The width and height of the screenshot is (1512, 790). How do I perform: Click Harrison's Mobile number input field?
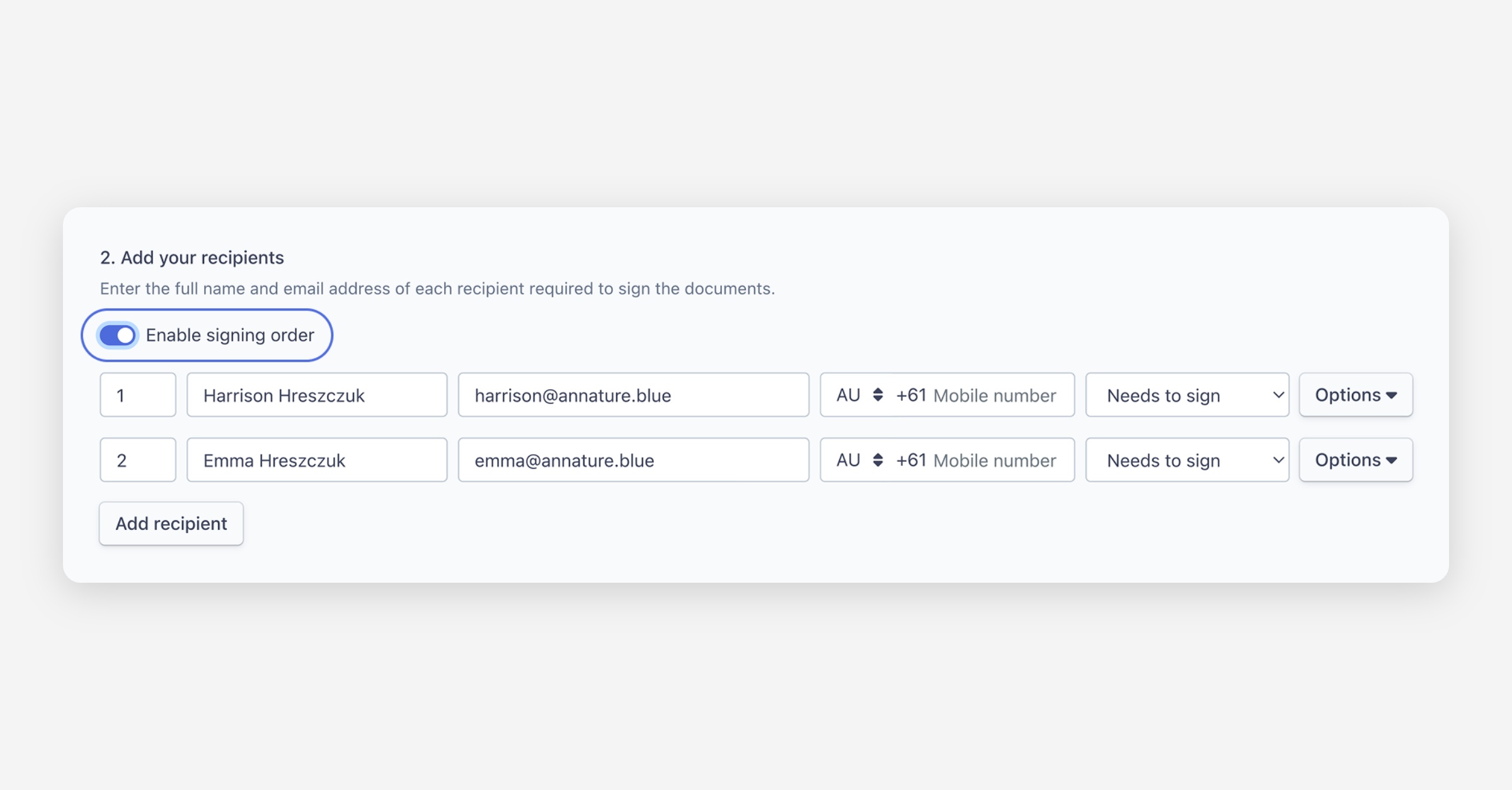[x=995, y=395]
